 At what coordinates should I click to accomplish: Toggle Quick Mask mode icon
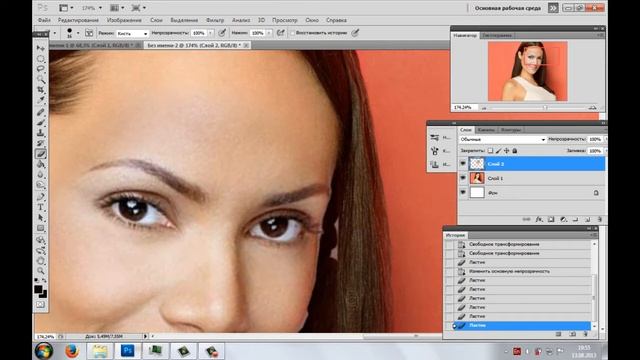tap(40, 304)
